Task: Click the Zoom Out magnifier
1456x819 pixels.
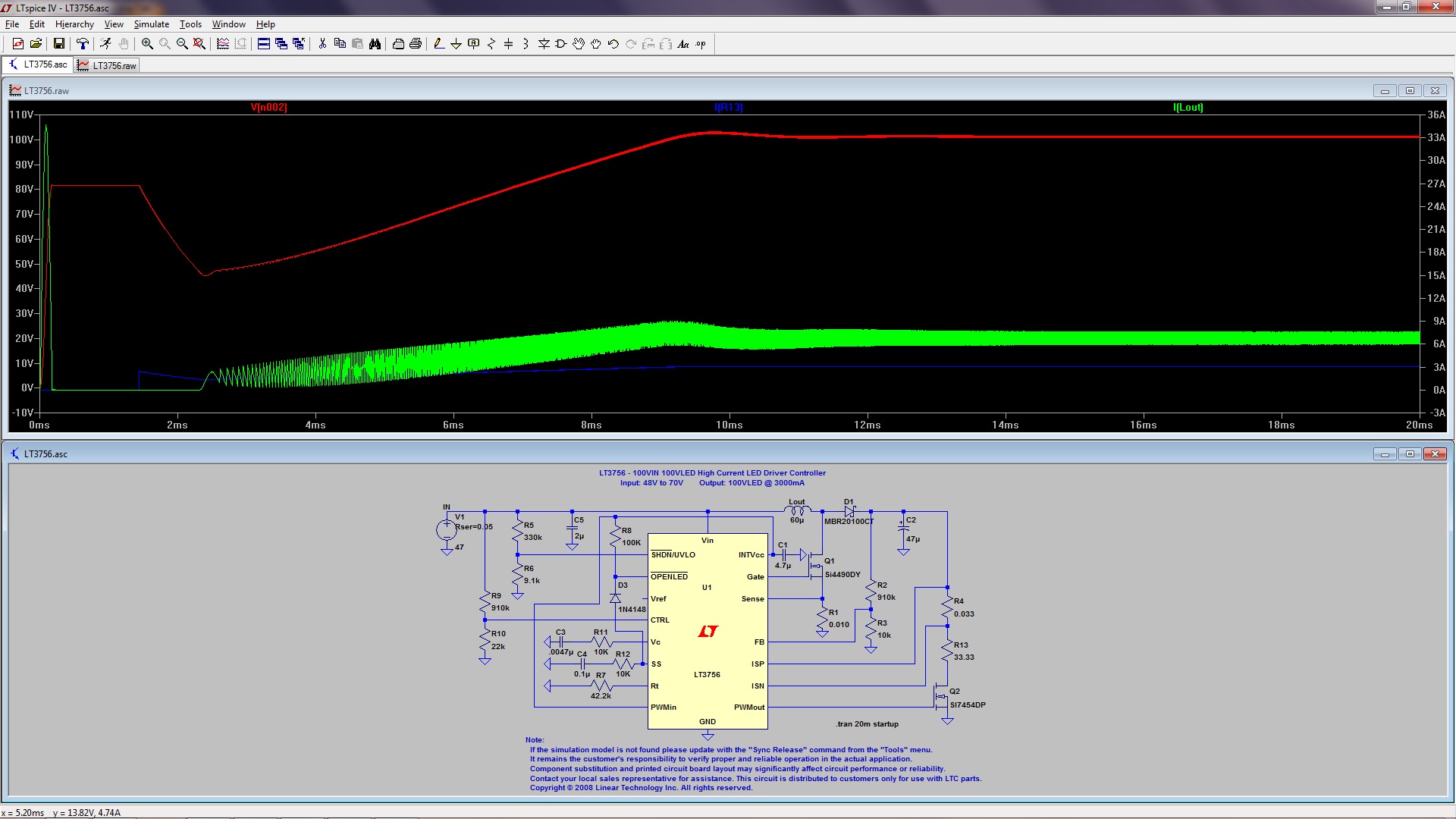Action: (182, 44)
